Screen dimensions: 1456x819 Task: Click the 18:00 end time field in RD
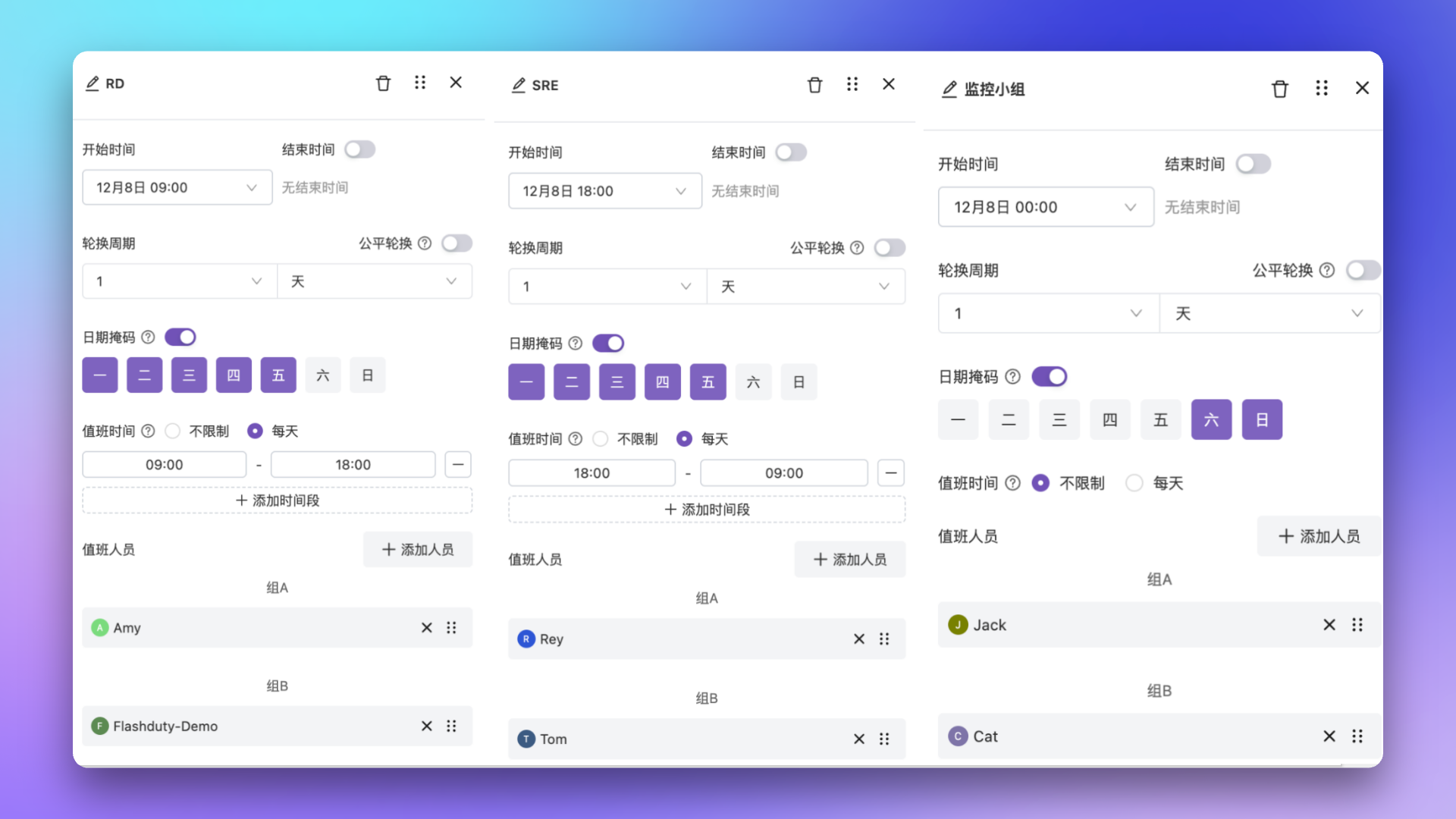coord(353,465)
